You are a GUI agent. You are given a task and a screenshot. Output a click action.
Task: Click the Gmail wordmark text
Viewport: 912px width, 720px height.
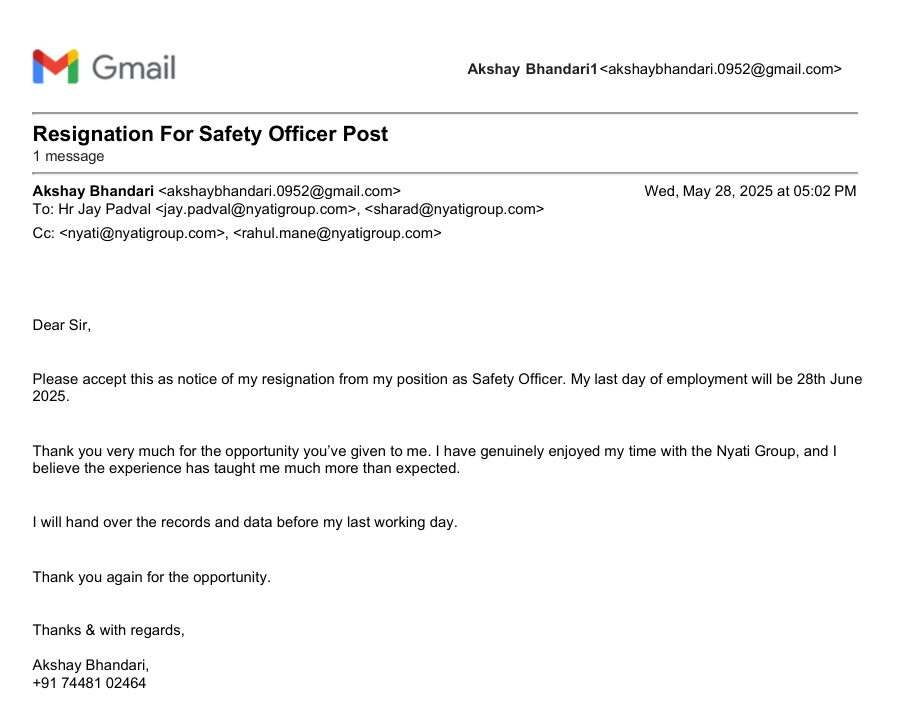tap(134, 68)
